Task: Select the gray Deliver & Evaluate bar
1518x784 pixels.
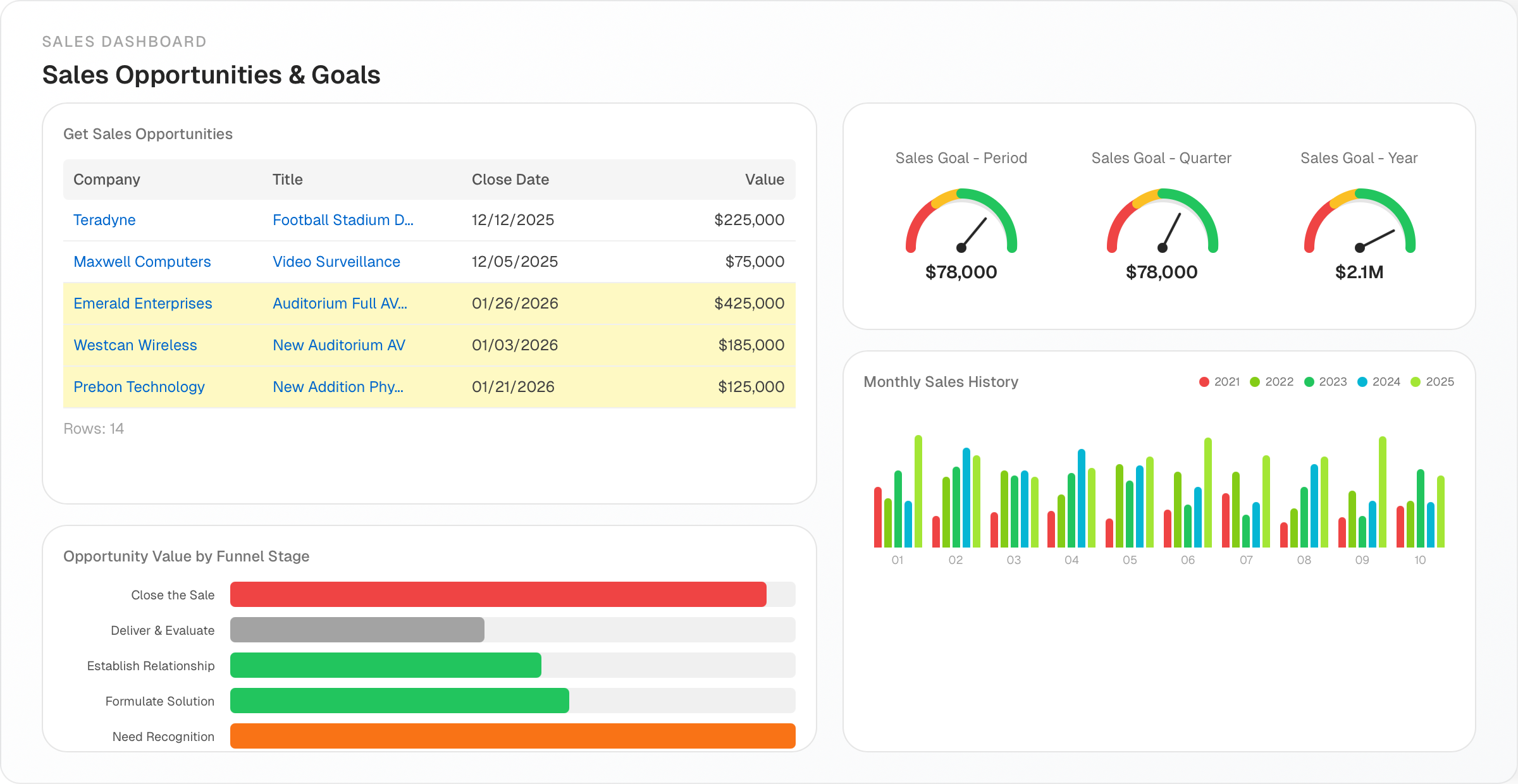Action: pos(357,630)
